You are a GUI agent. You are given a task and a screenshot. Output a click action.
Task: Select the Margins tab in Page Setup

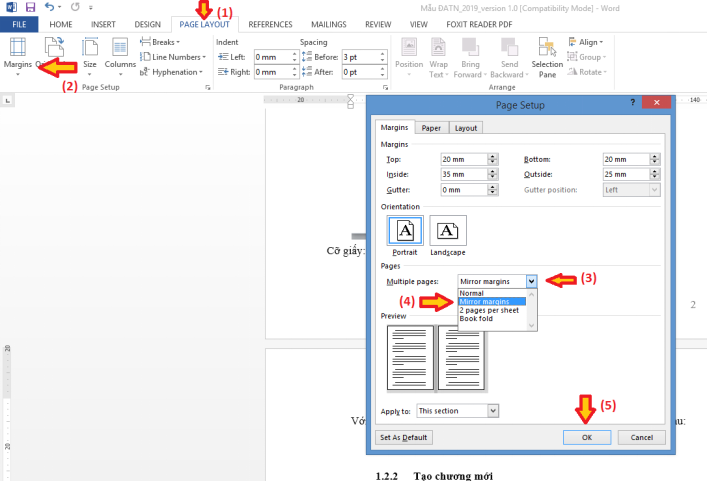(394, 127)
